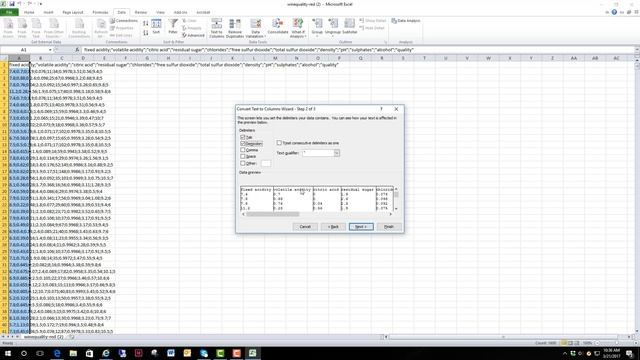The width and height of the screenshot is (640, 360).
Task: Click the From Text icon
Action: pos(36,28)
